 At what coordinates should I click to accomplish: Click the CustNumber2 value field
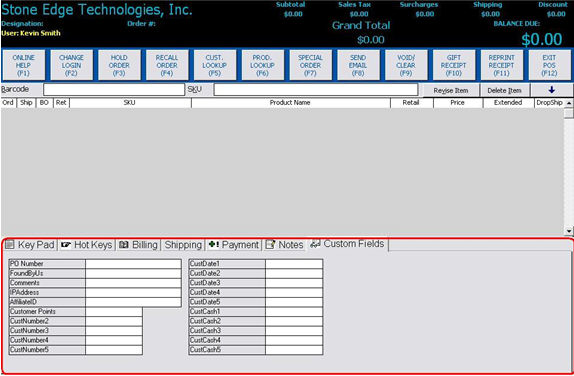114,321
